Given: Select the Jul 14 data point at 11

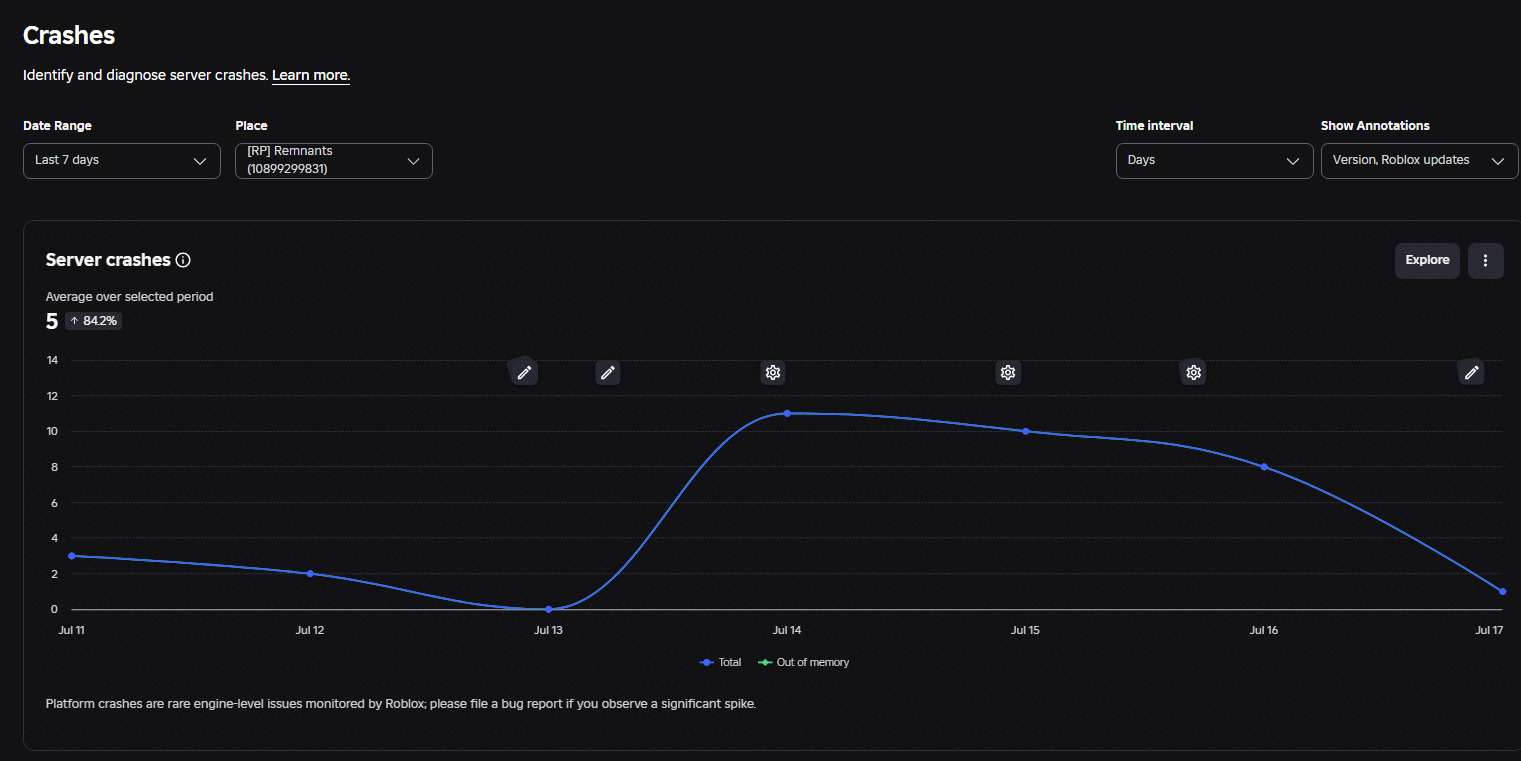Looking at the screenshot, I should click(x=787, y=413).
